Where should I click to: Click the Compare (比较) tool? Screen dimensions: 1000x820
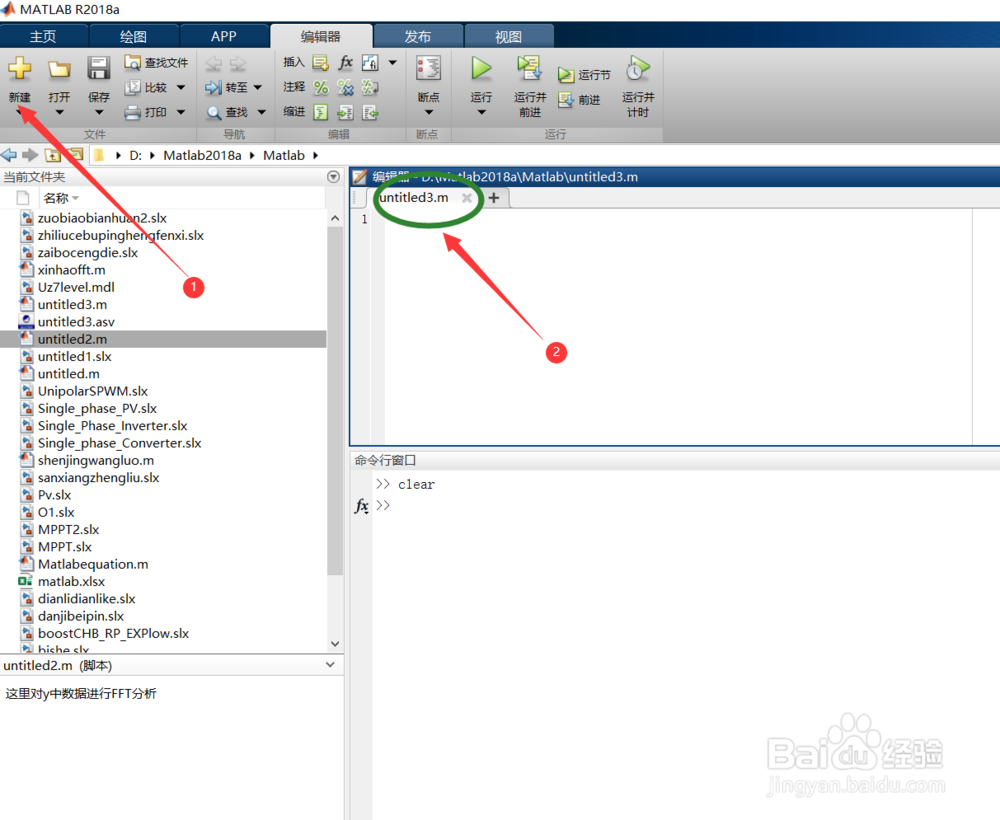coord(147,87)
